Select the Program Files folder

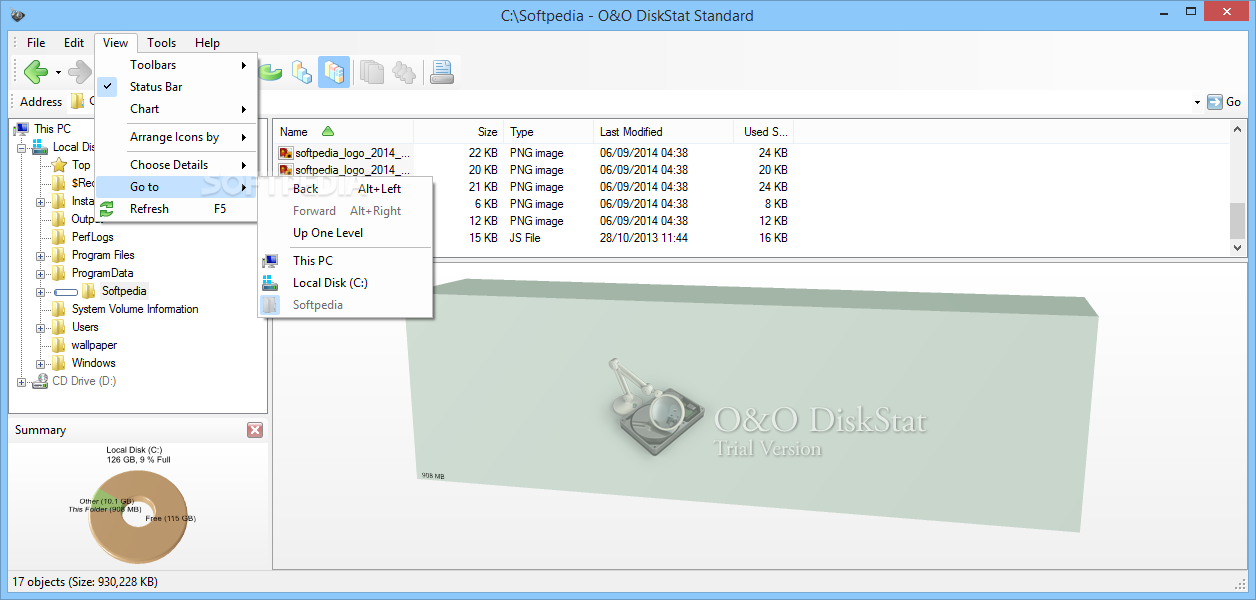103,255
